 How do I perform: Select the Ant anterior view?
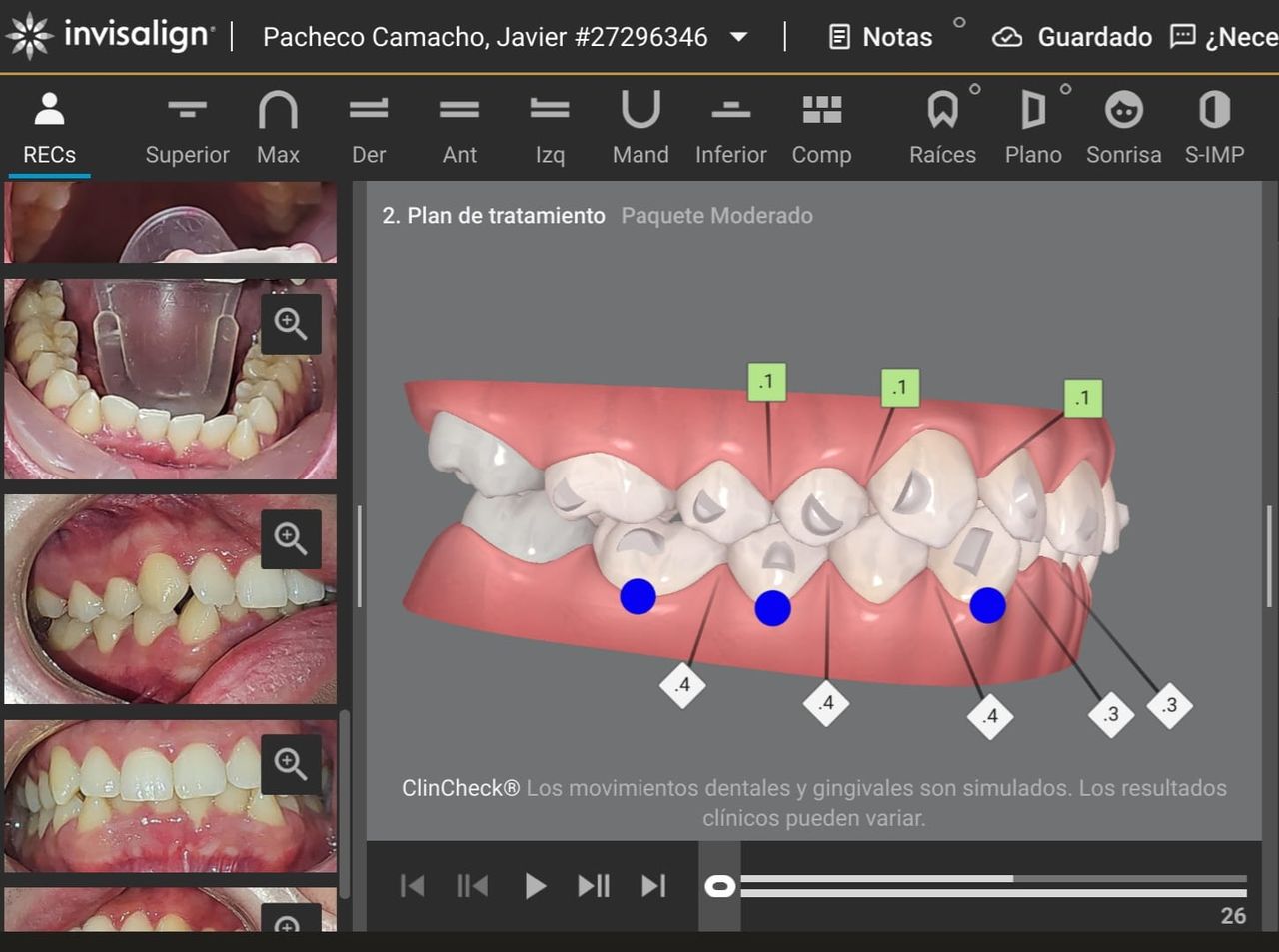coord(459,129)
